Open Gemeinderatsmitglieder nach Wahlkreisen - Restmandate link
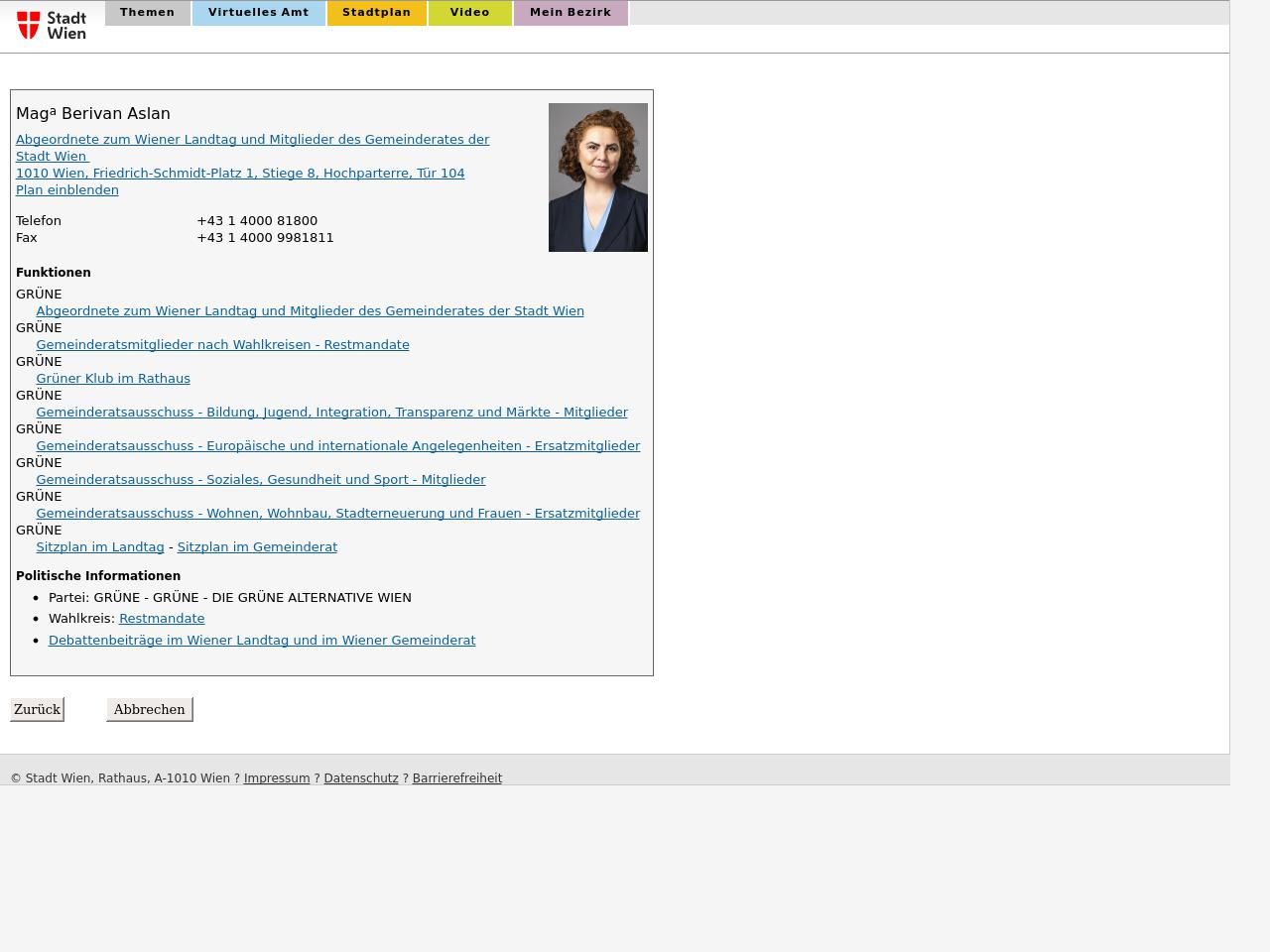 (x=222, y=345)
